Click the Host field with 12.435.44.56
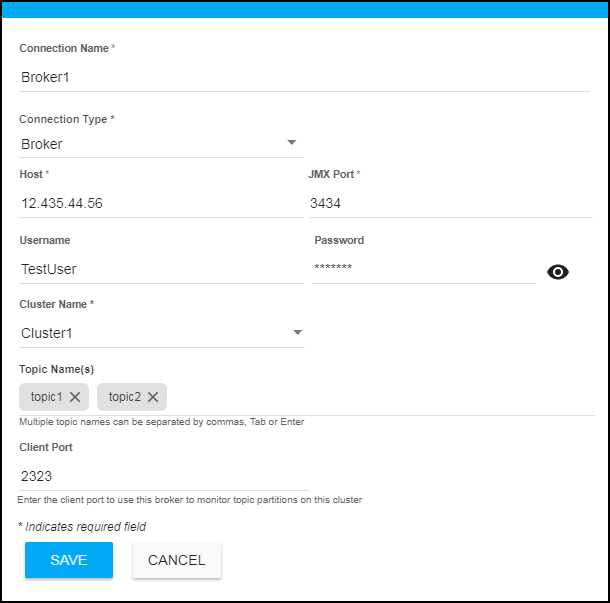This screenshot has height=603, width=610. click(x=160, y=204)
